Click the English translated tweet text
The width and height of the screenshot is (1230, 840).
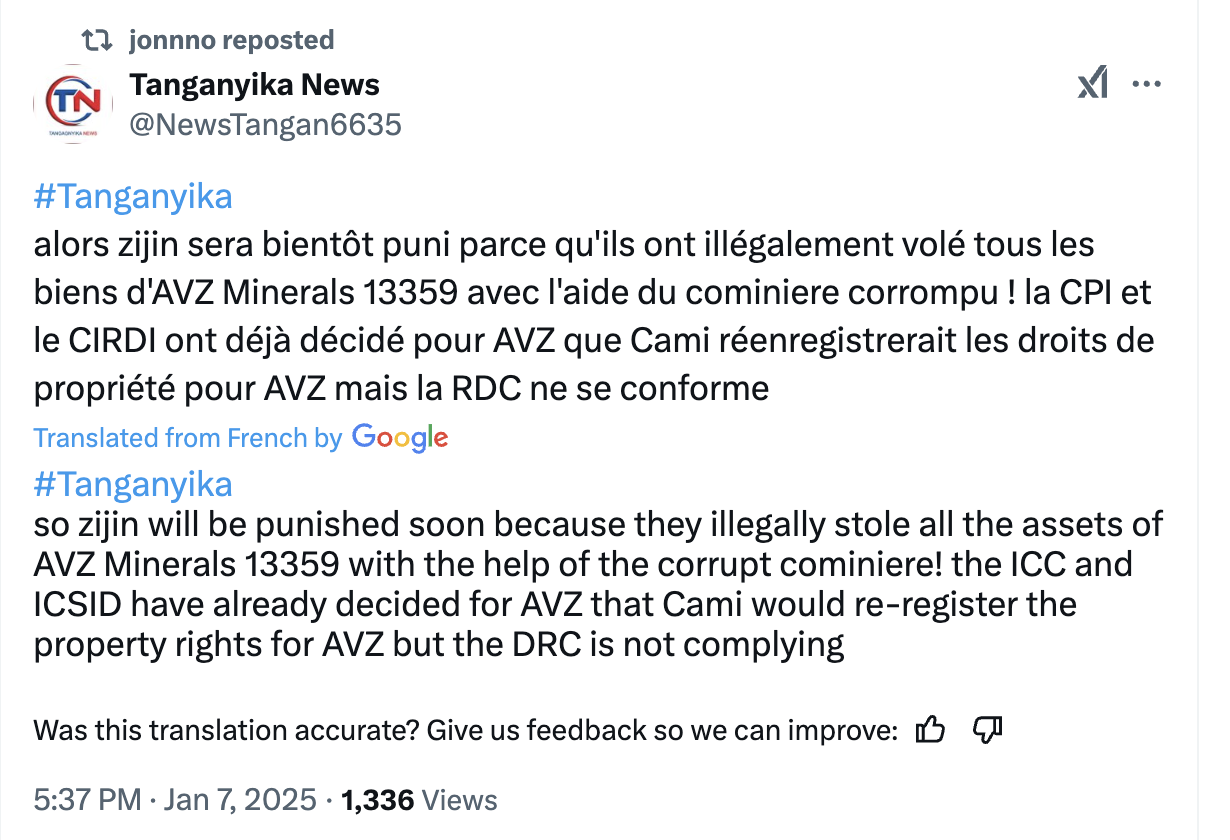coord(599,584)
